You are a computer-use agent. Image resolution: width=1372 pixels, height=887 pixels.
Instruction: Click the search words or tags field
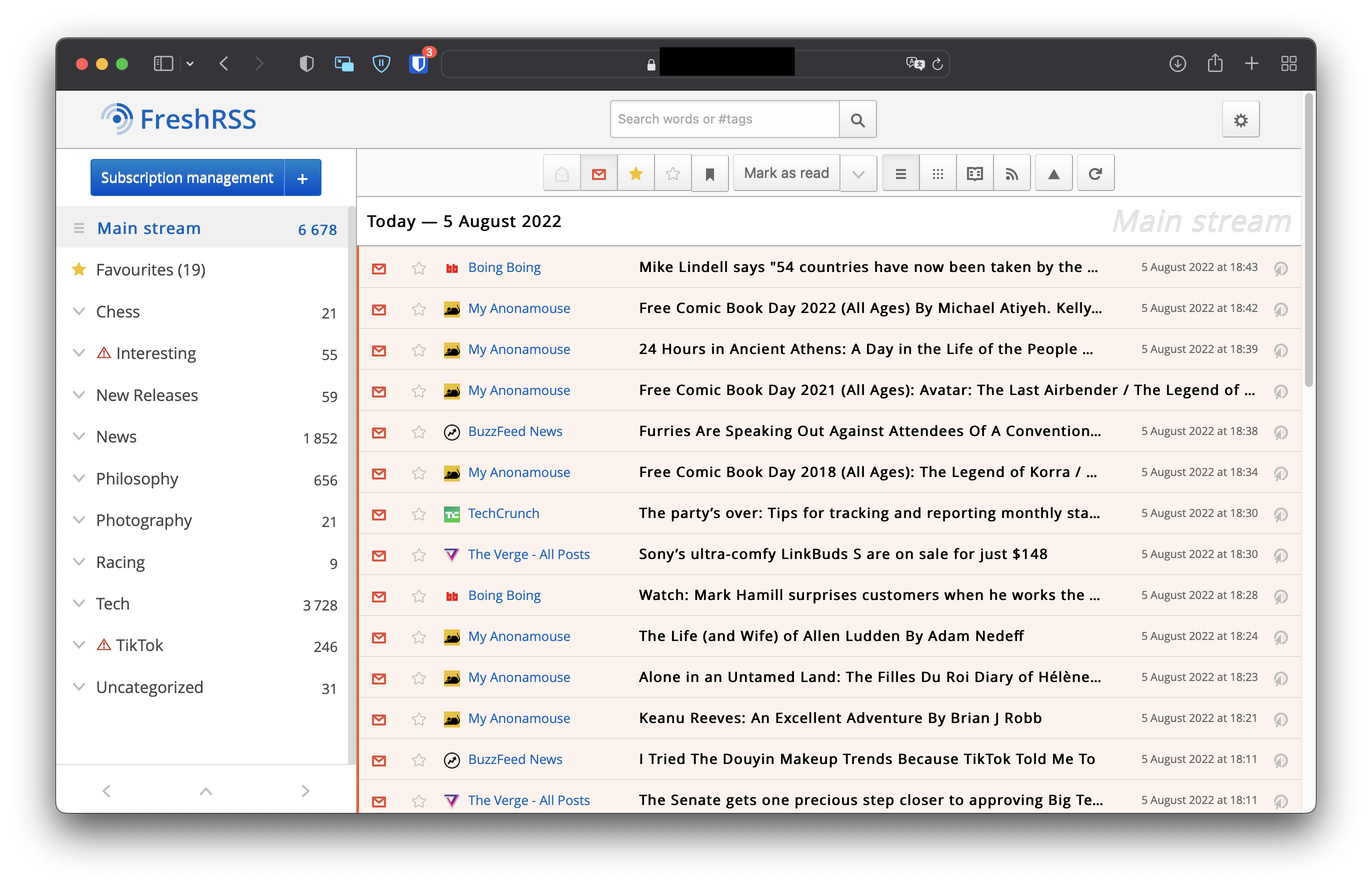(x=724, y=119)
